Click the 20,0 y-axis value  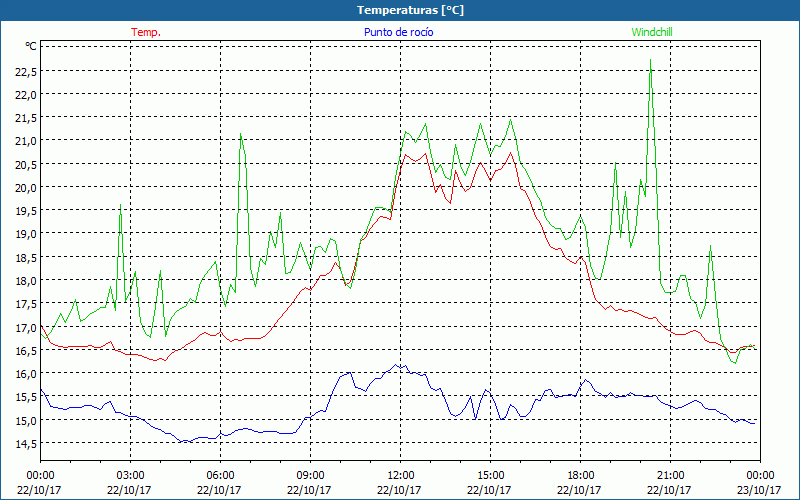click(x=26, y=188)
